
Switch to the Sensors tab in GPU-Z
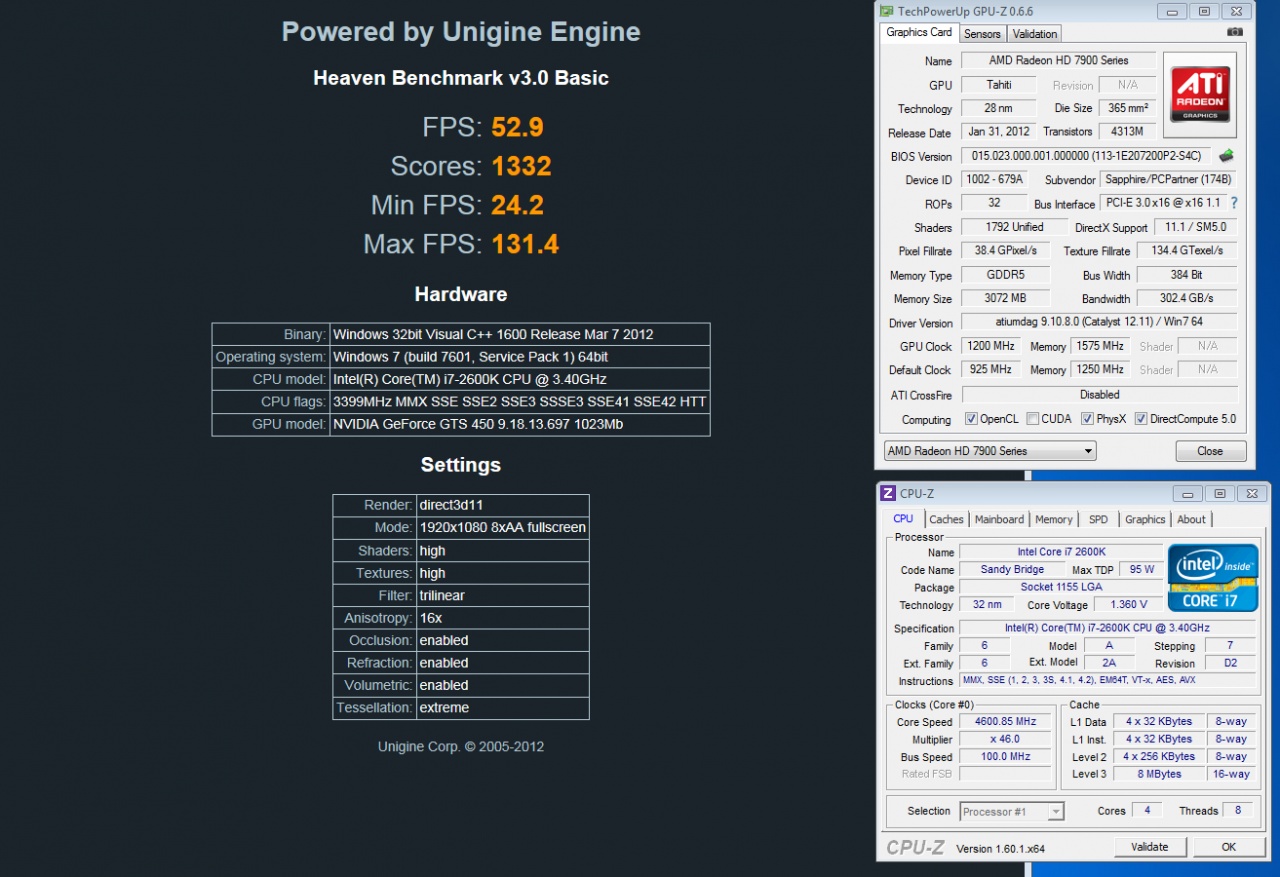click(x=982, y=34)
